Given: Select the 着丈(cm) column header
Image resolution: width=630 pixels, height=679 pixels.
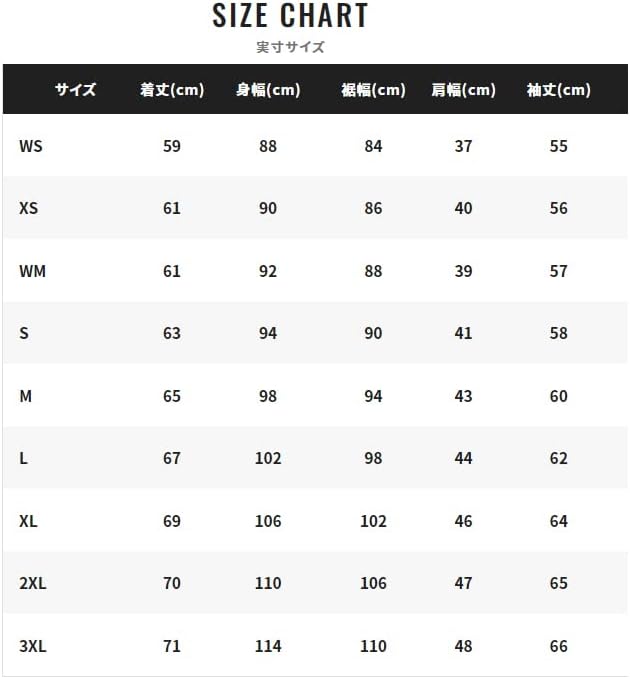Looking at the screenshot, I should coord(172,90).
